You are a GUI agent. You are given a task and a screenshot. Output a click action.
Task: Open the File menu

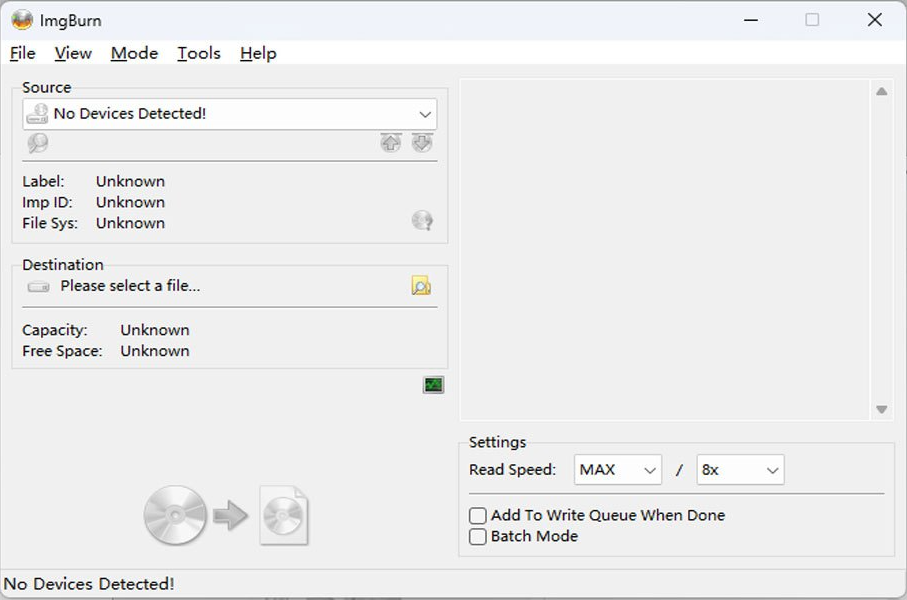23,53
